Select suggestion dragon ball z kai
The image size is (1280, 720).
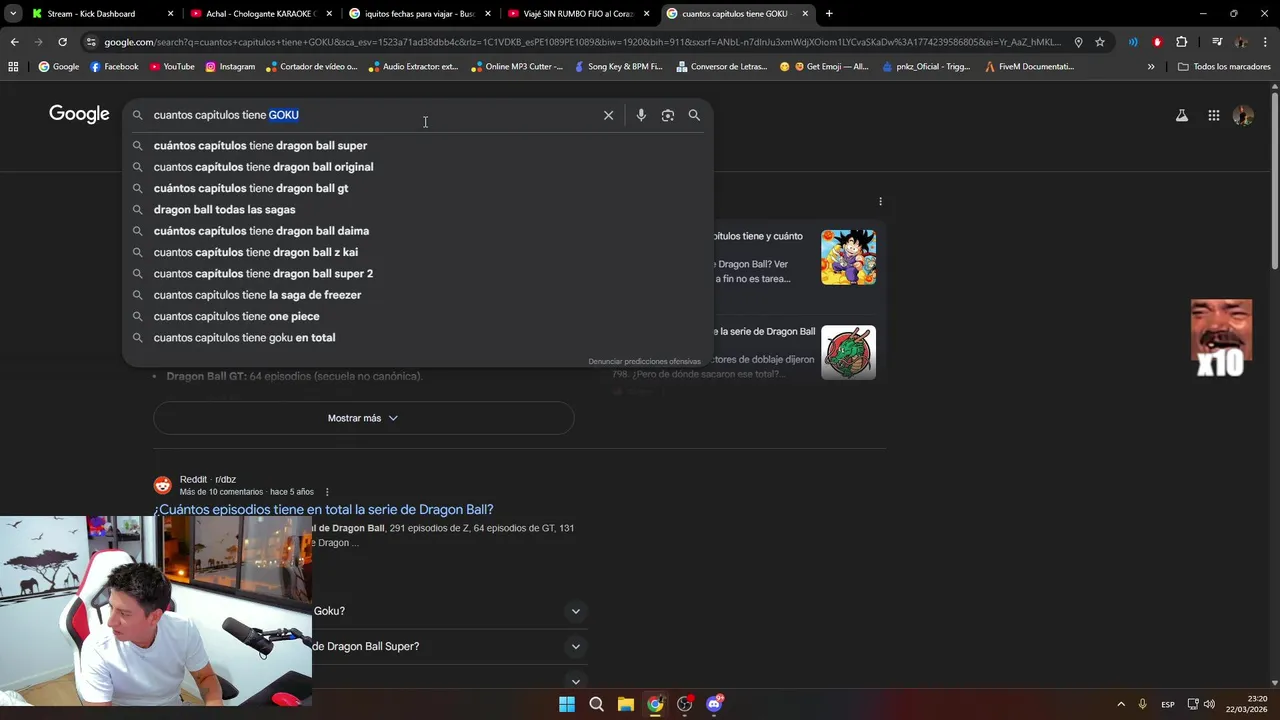(x=418, y=252)
